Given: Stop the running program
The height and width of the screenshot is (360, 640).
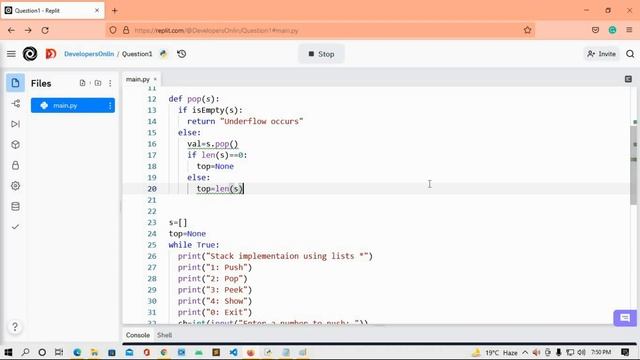Looking at the screenshot, I should point(321,54).
